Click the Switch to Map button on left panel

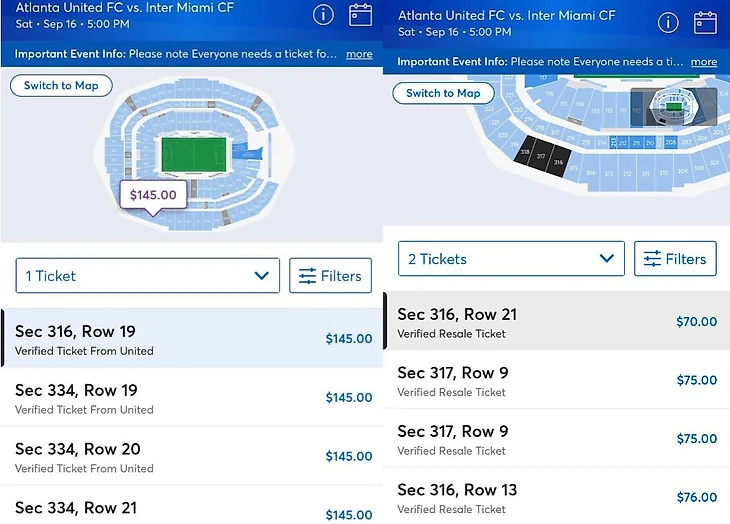[61, 86]
